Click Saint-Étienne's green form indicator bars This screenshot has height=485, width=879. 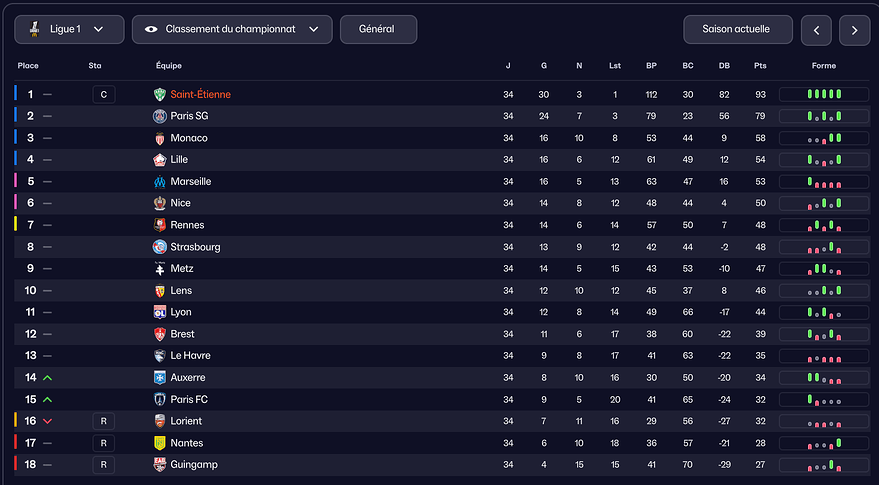(x=824, y=94)
